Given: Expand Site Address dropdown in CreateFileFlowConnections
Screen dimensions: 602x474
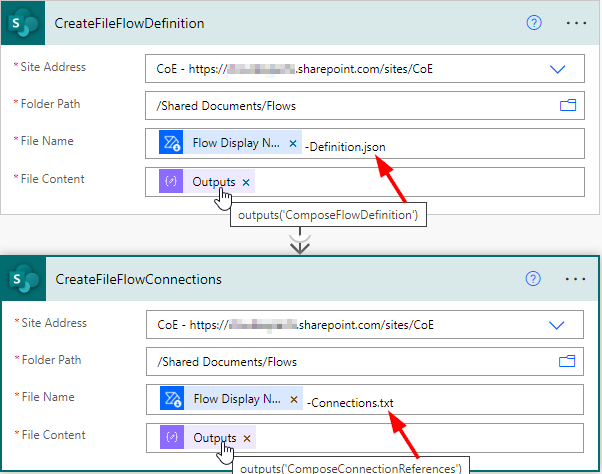Looking at the screenshot, I should (558, 325).
